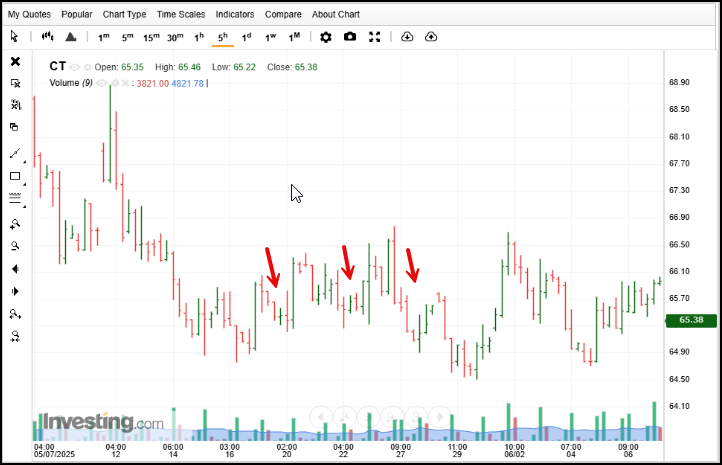The image size is (722, 465).
Task: Click the Volume (9) indicator label
Action: pos(71,83)
